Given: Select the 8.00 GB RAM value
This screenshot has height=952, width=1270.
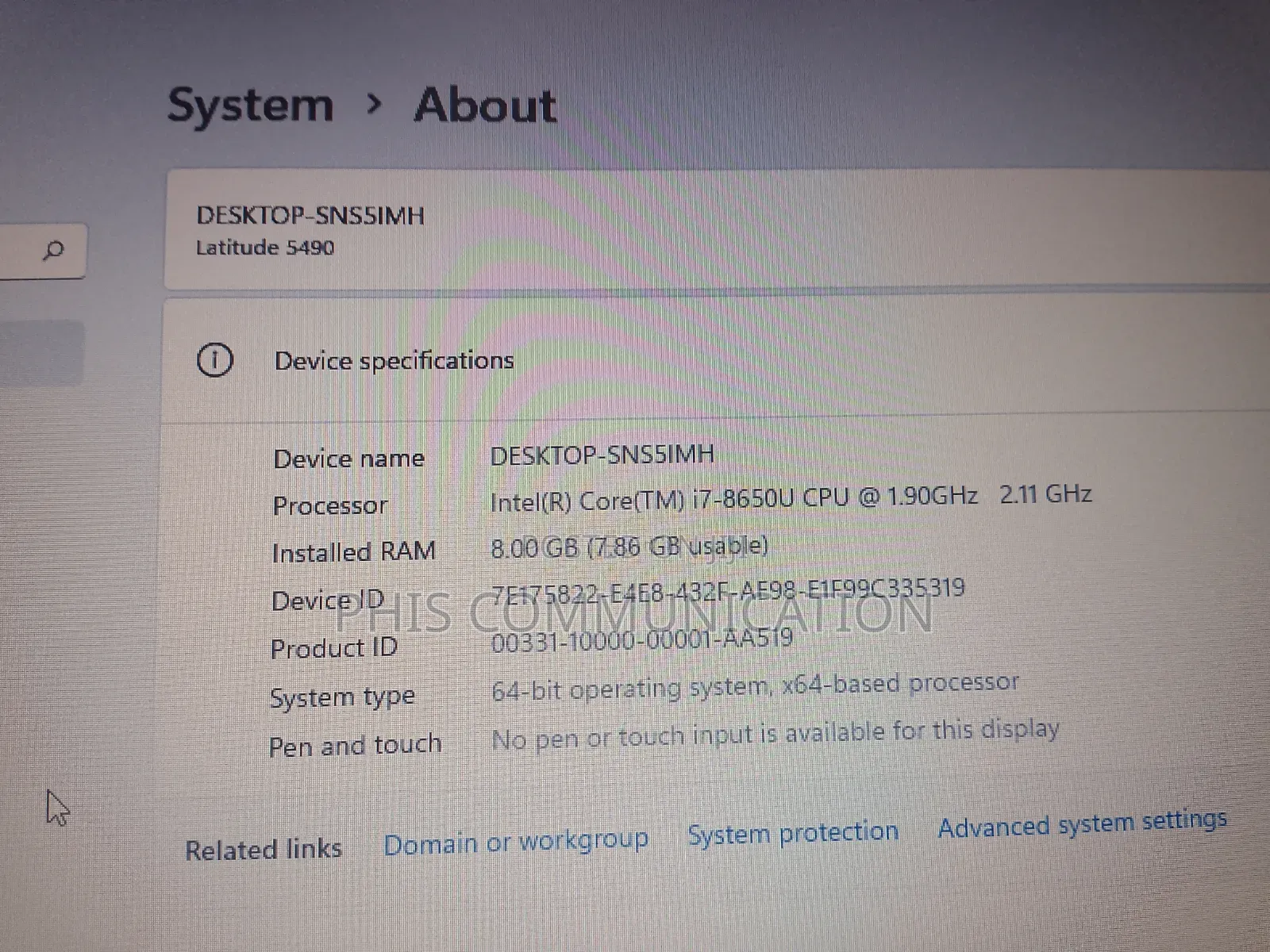Looking at the screenshot, I should tap(629, 547).
